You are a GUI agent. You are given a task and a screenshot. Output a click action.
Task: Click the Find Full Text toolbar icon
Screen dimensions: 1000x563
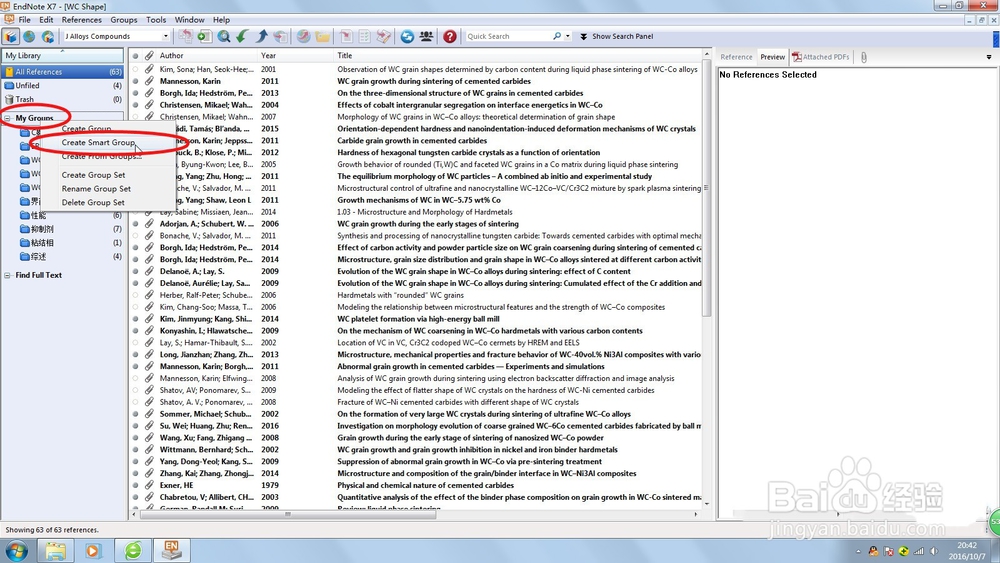pyautogui.click(x=280, y=36)
